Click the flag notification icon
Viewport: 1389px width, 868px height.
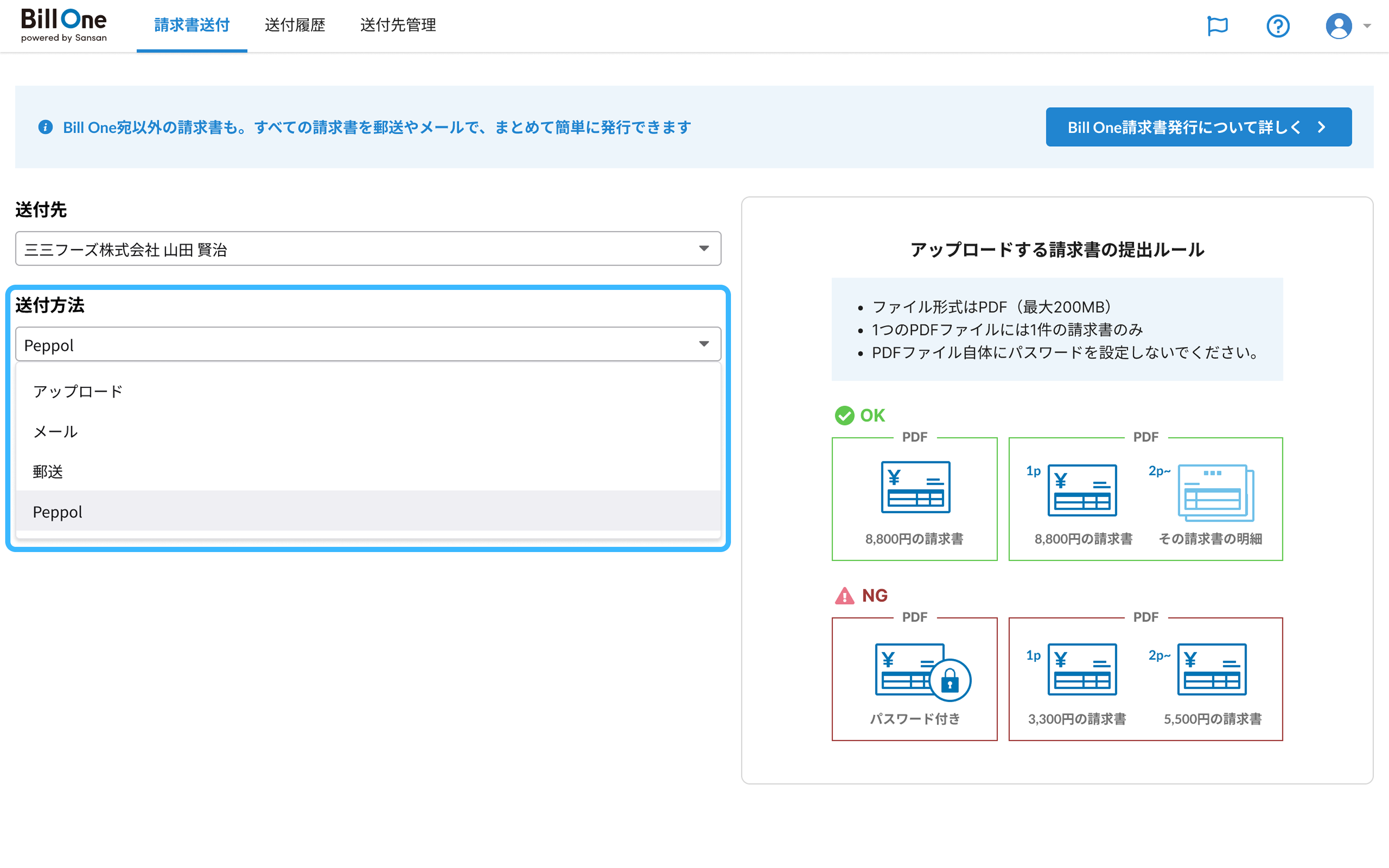click(x=1218, y=26)
